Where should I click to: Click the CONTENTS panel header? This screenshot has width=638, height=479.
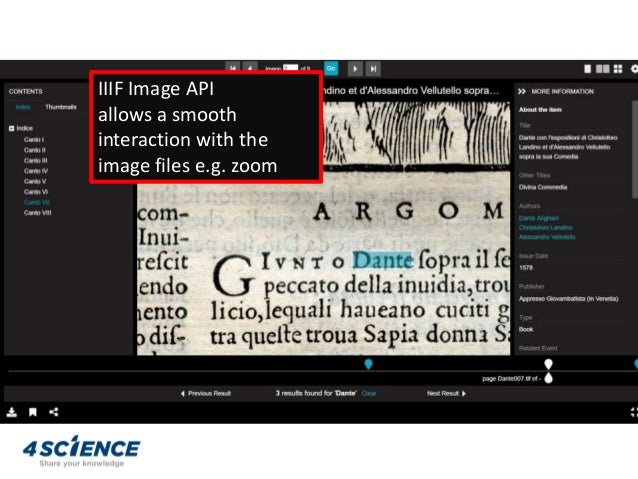(x=26, y=92)
